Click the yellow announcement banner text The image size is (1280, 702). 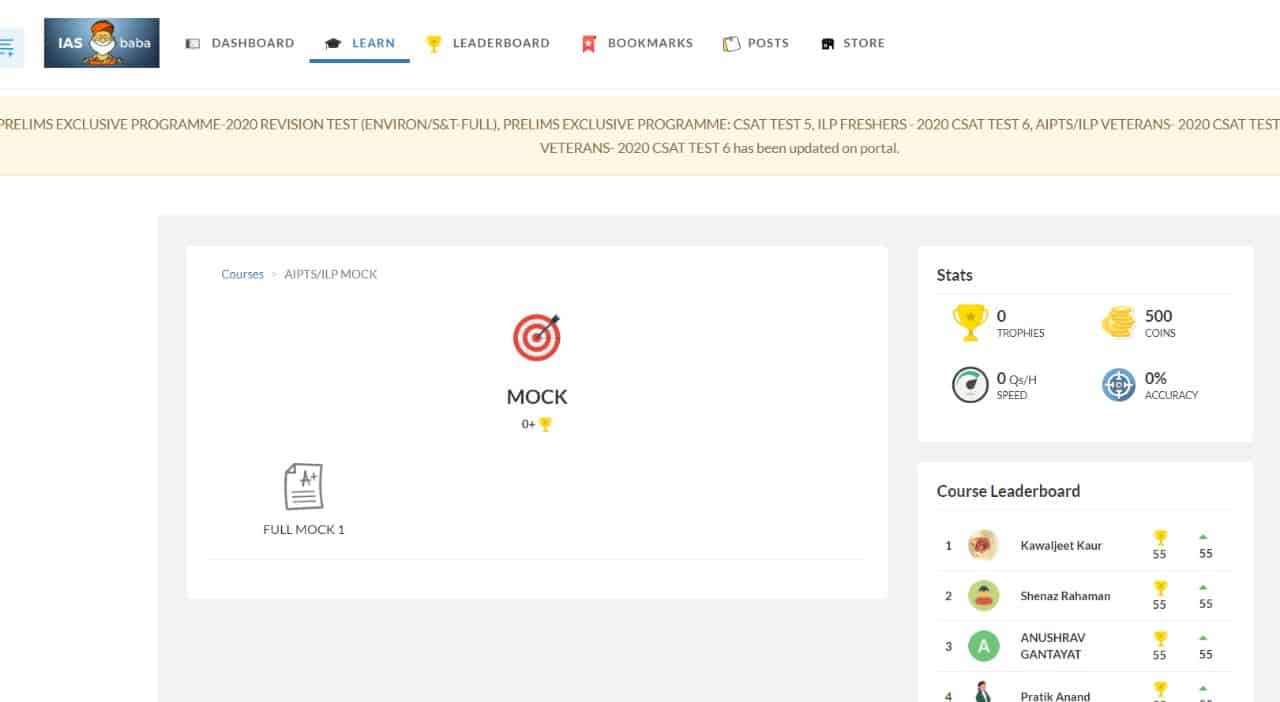[x=640, y=136]
